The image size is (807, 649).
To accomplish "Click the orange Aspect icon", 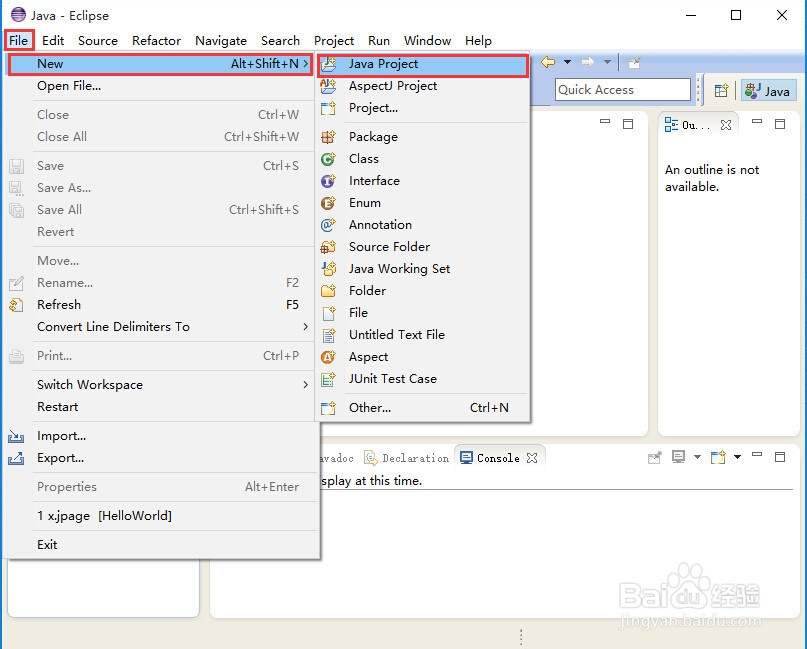I will [328, 357].
